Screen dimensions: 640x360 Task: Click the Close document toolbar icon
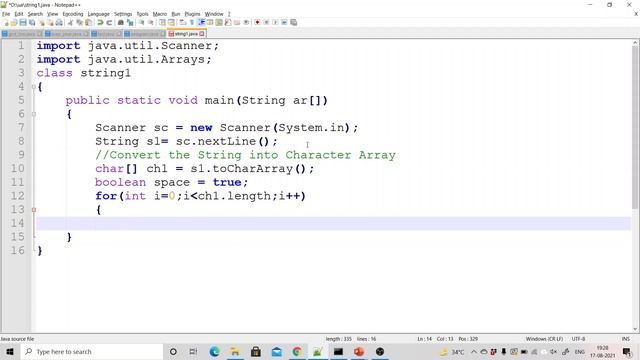[x=42, y=22]
